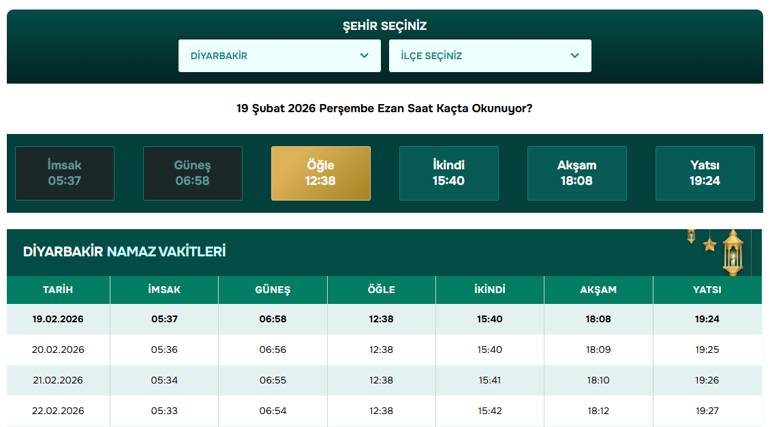Select the highlighted Öğle 12:38 card
Image resolution: width=770 pixels, height=427 pixels.
[x=321, y=173]
